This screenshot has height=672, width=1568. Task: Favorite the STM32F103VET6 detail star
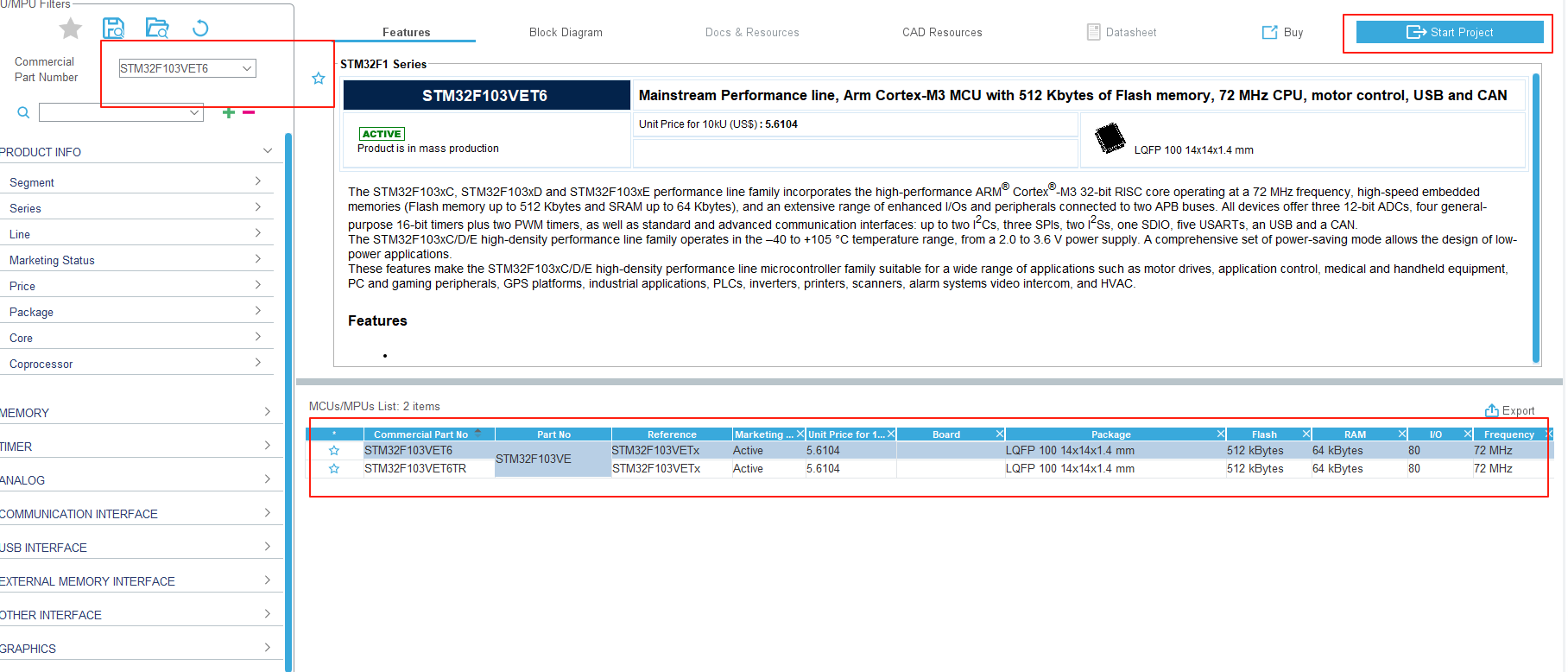(x=318, y=79)
